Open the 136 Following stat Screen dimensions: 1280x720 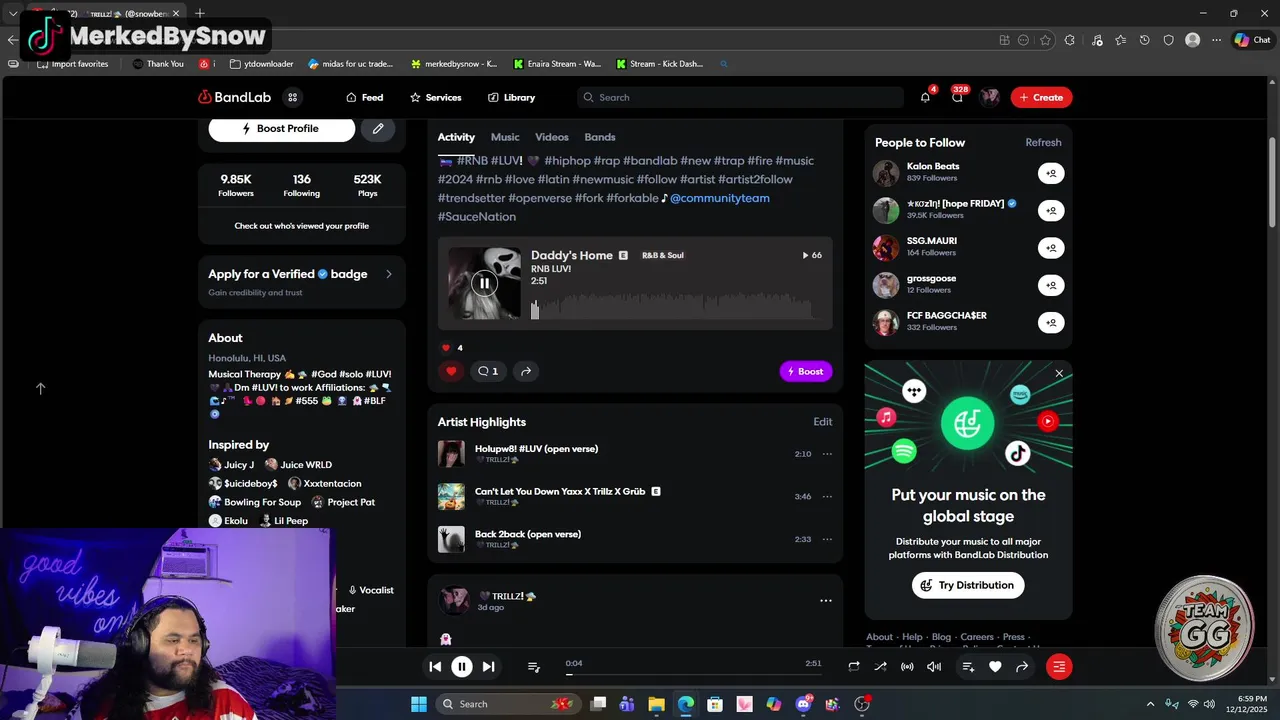[302, 185]
